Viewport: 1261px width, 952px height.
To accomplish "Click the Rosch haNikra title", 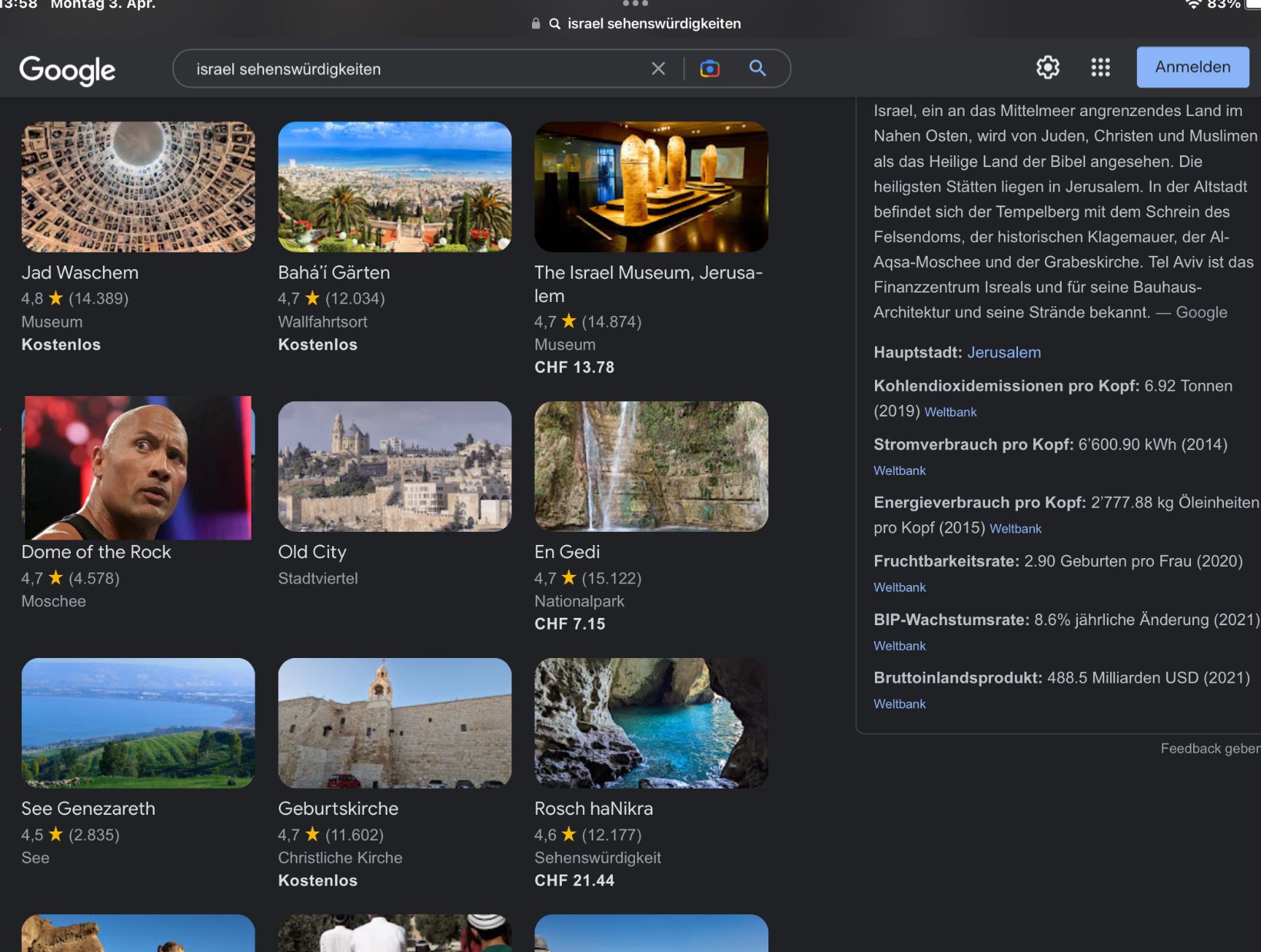I will 593,809.
